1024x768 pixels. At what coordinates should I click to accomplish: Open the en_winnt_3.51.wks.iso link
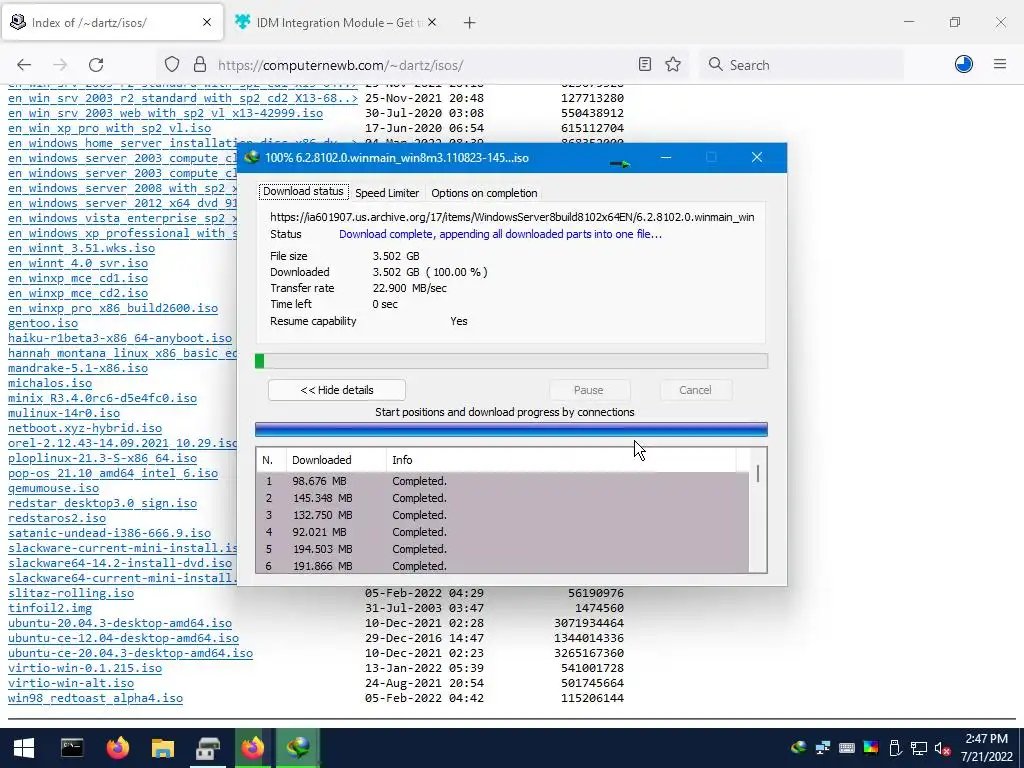click(81, 248)
